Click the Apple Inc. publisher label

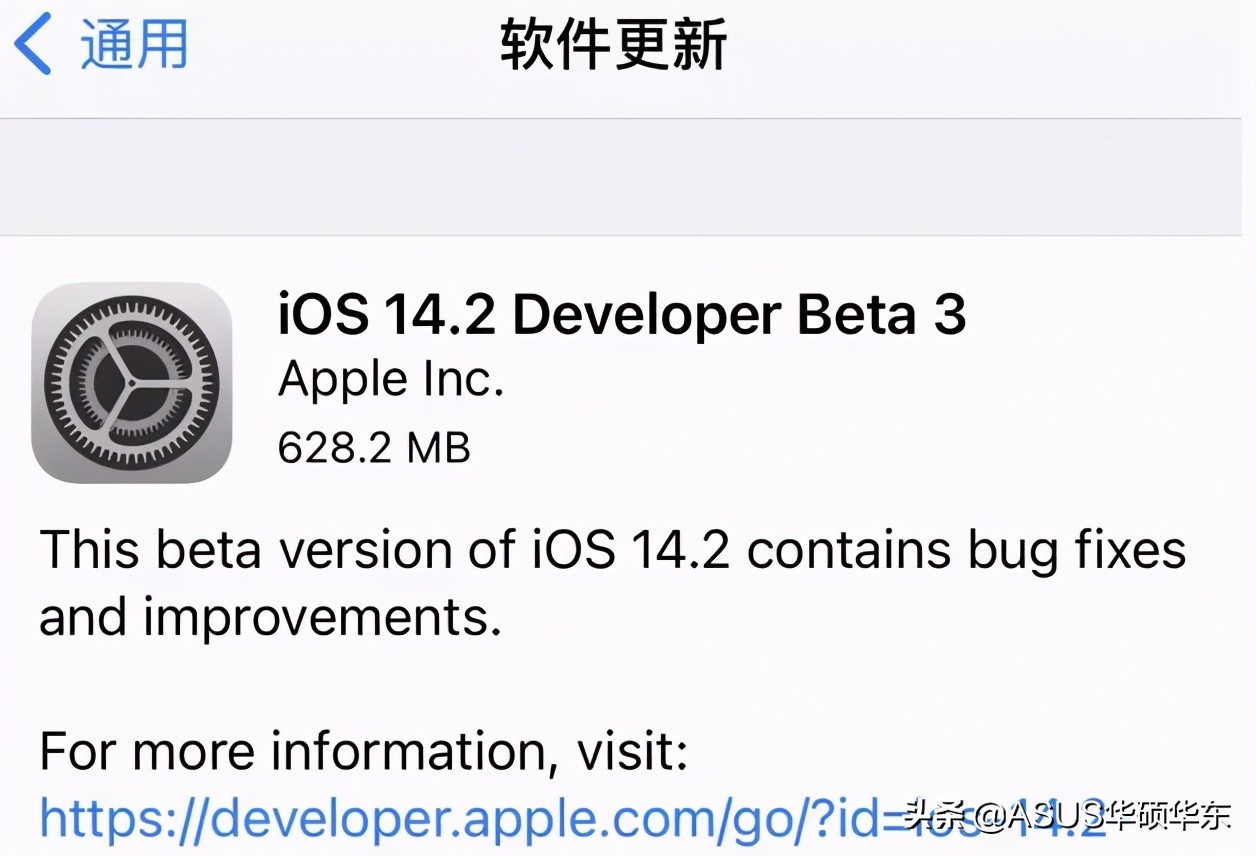pyautogui.click(x=390, y=378)
